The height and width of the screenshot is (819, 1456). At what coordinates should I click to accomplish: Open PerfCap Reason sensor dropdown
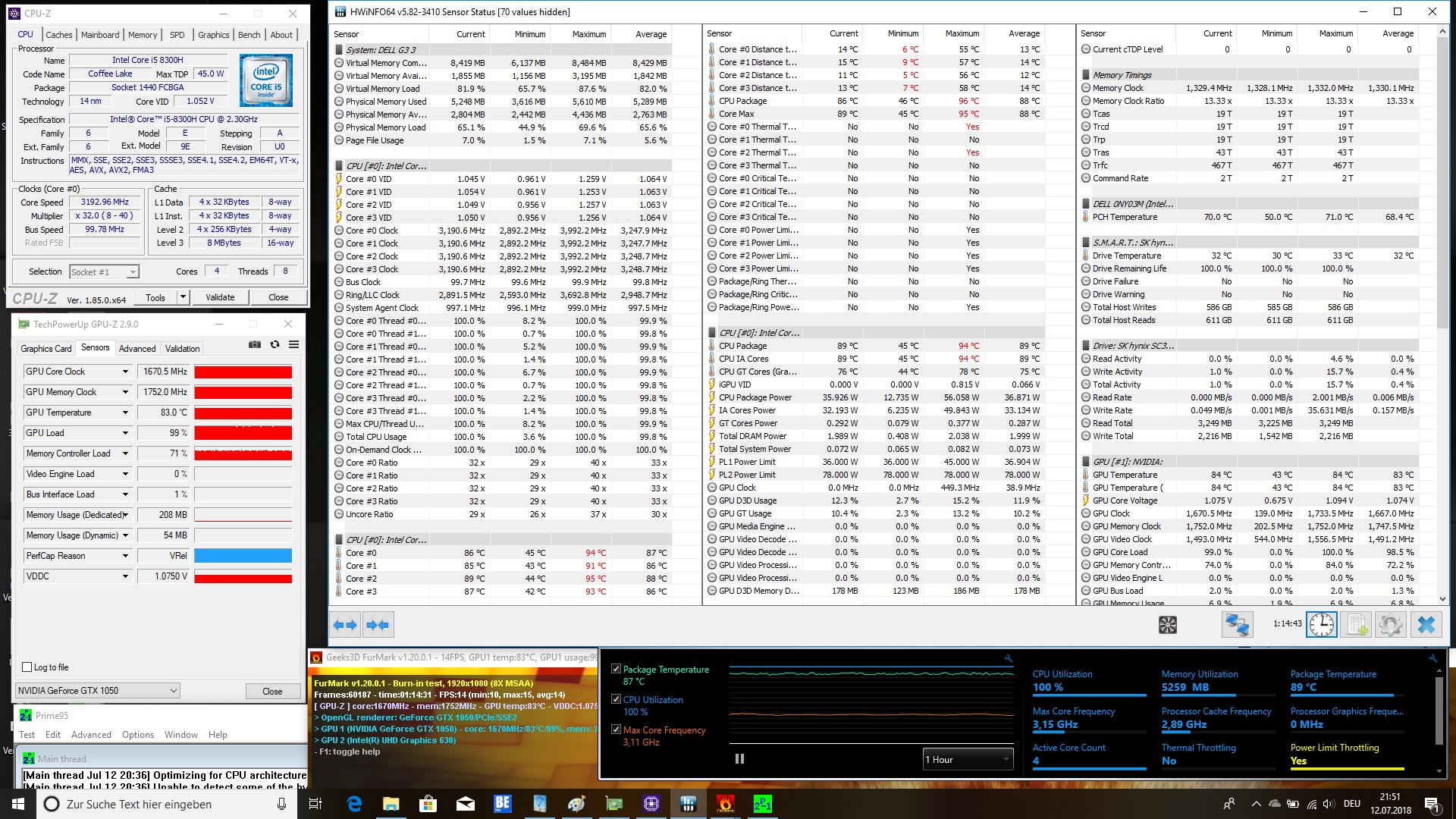[125, 556]
